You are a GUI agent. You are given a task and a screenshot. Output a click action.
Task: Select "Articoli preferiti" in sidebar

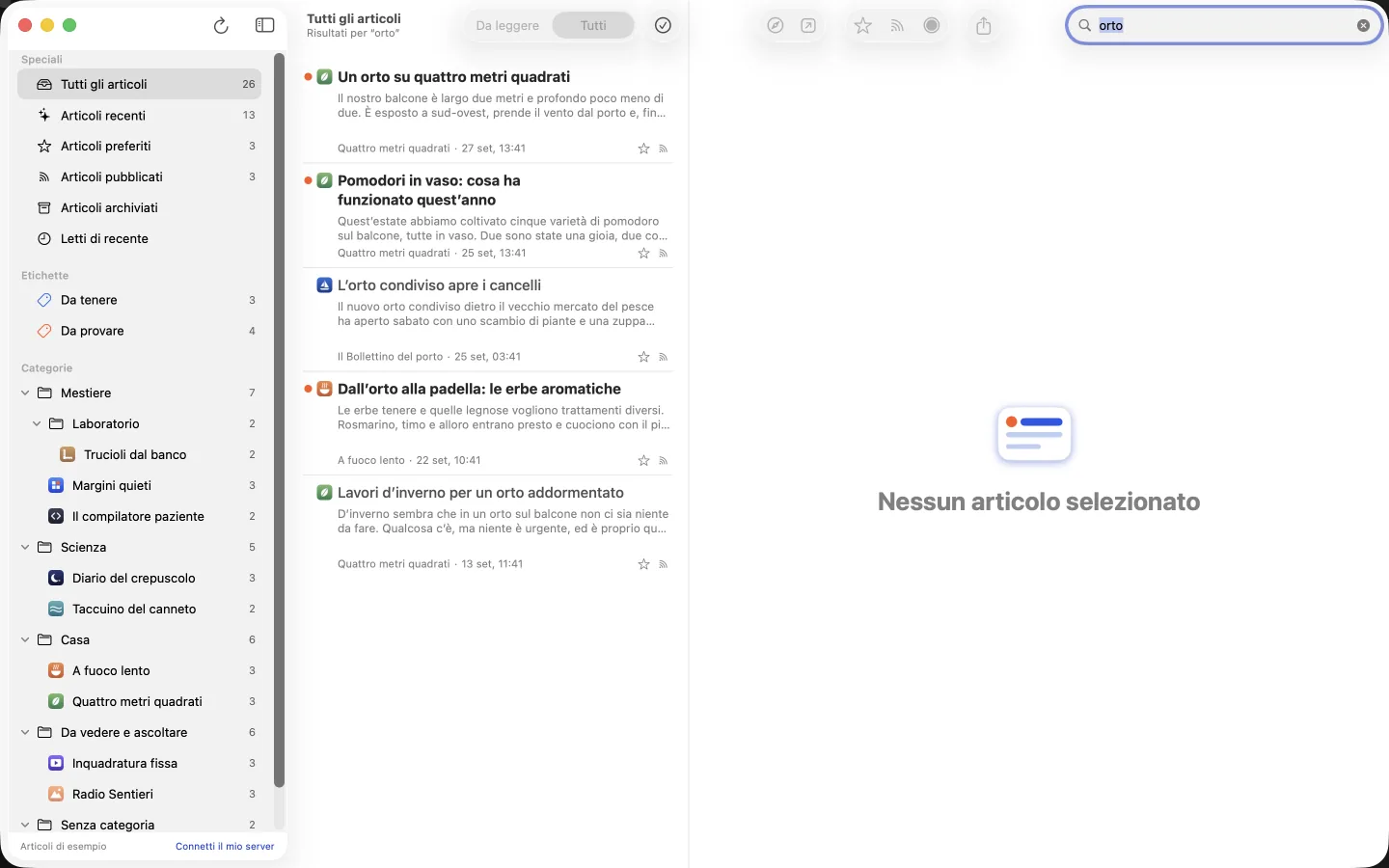(139, 147)
